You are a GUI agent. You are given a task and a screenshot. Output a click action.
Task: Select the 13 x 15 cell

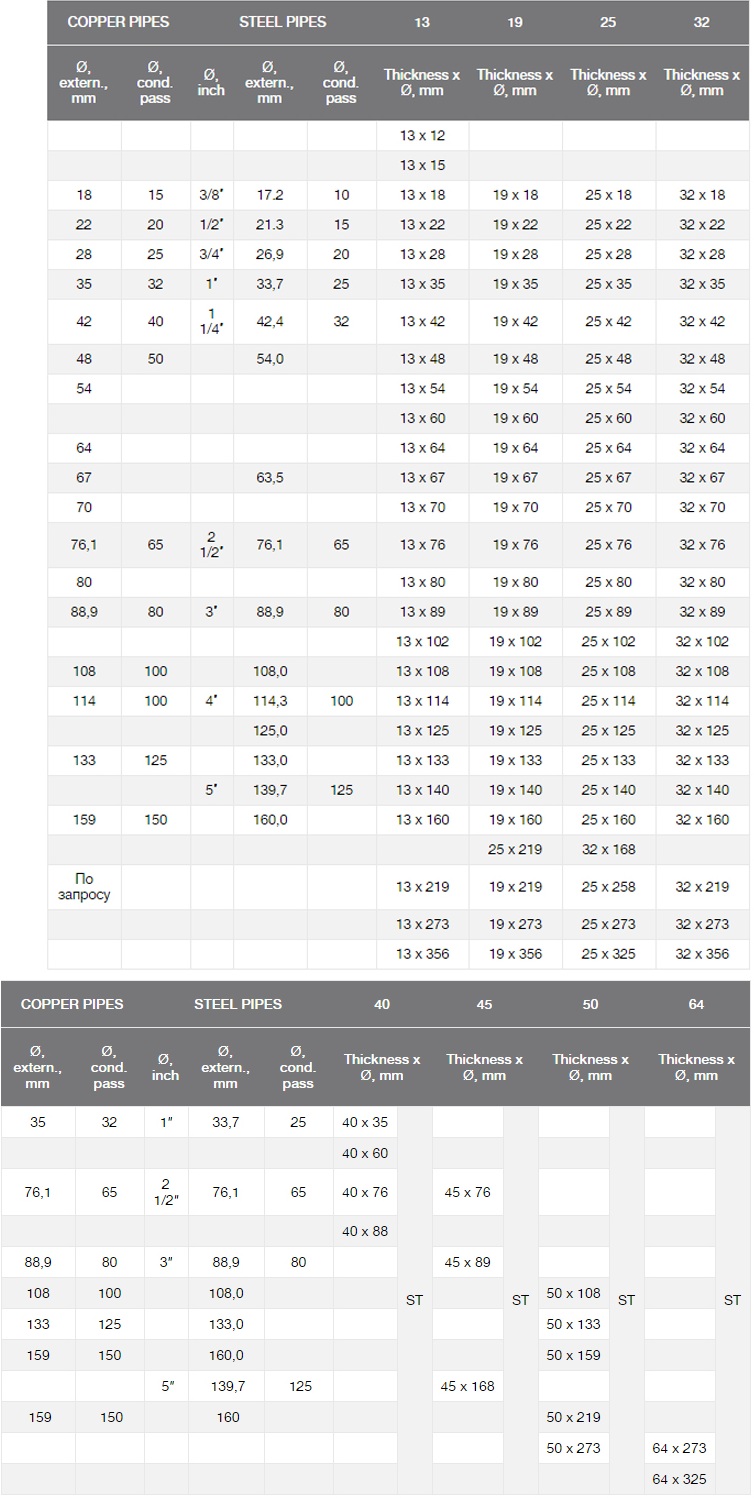tap(422, 165)
